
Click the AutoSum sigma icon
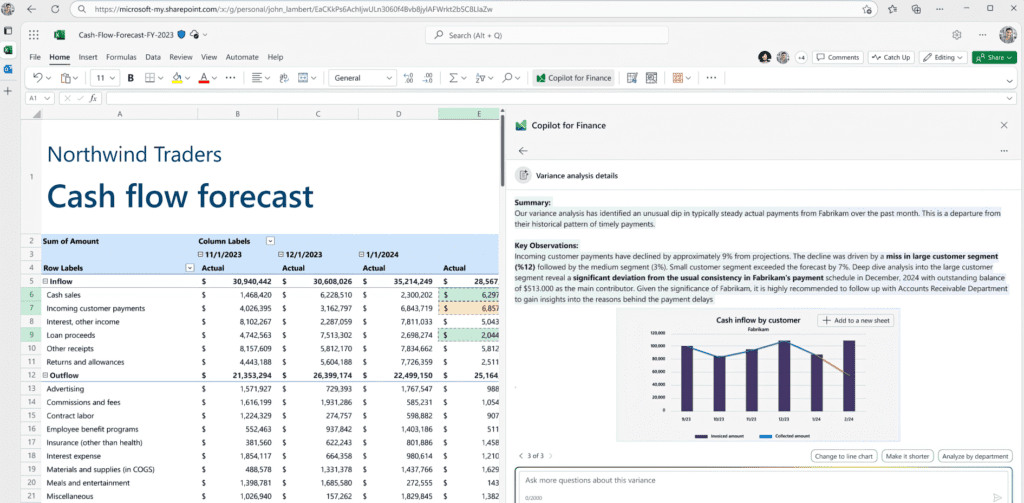click(x=453, y=78)
